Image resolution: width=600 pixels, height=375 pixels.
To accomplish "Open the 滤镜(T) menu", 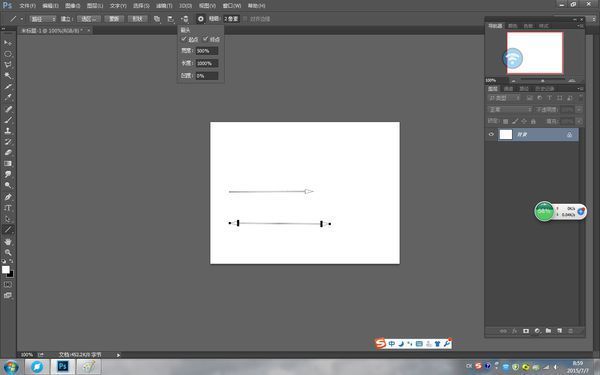I will coord(164,6).
